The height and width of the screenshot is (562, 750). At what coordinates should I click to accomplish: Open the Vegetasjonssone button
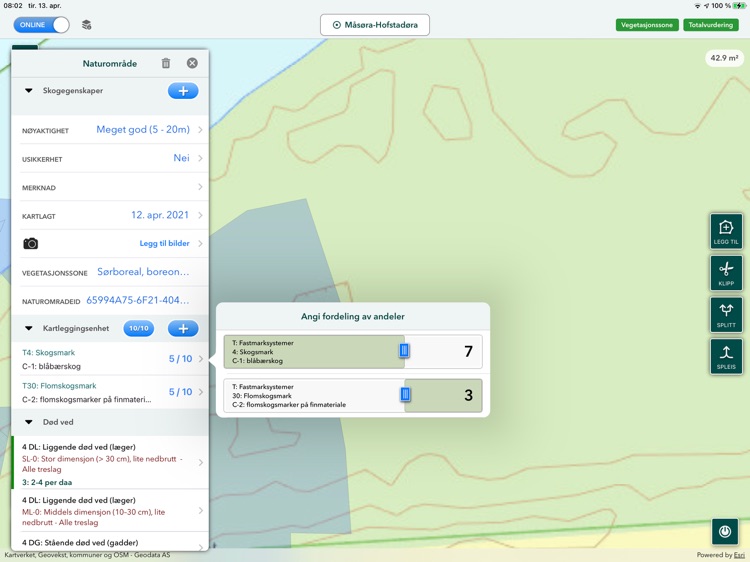(647, 25)
